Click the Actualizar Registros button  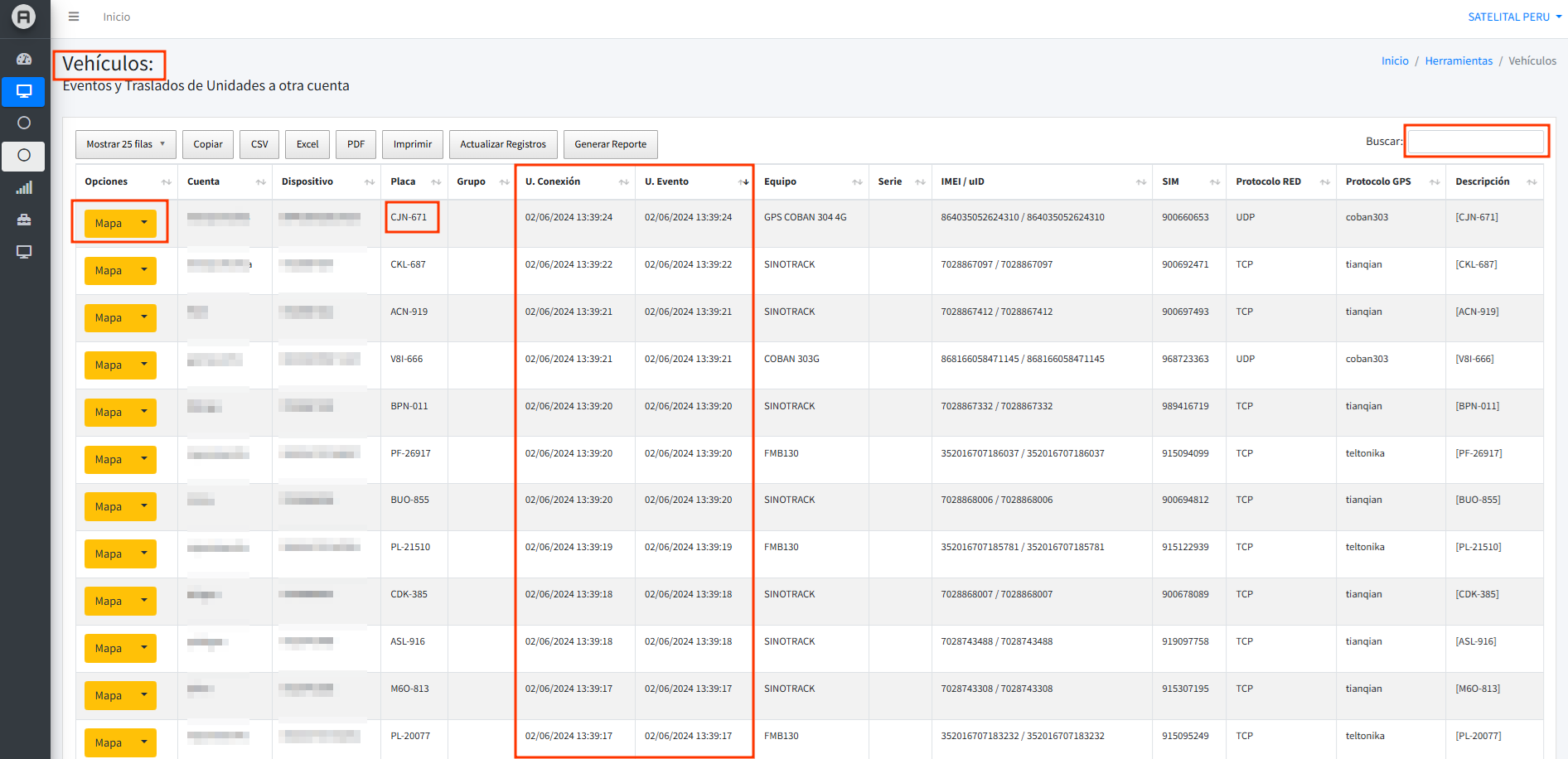pyautogui.click(x=502, y=144)
